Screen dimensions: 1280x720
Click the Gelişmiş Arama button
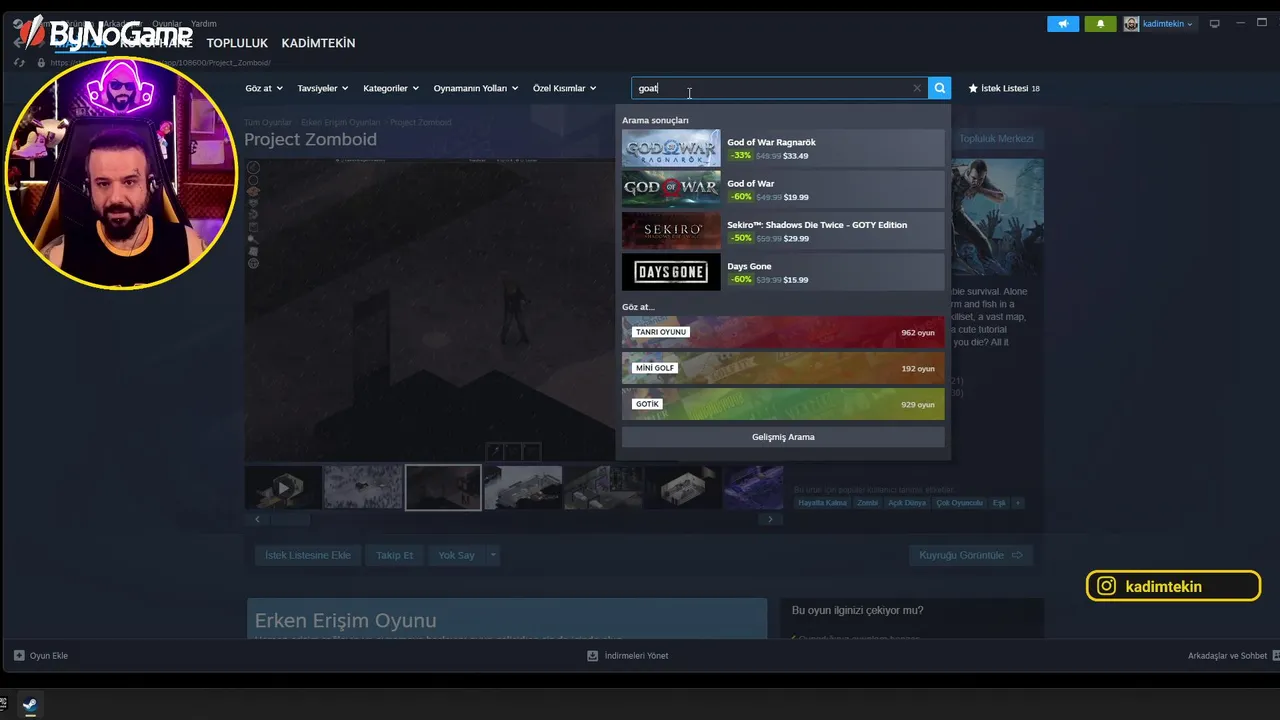point(783,437)
